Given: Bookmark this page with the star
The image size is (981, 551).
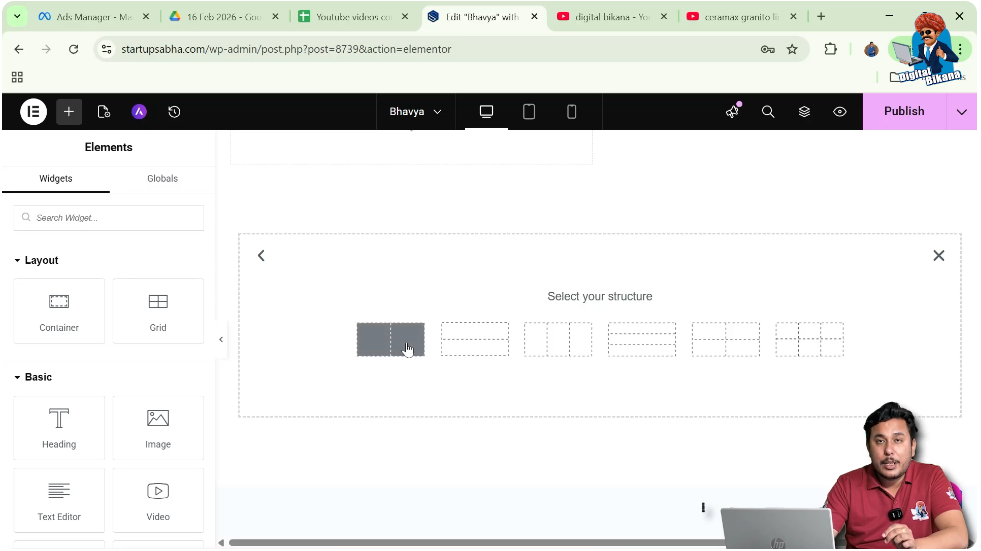Looking at the screenshot, I should pos(792,49).
